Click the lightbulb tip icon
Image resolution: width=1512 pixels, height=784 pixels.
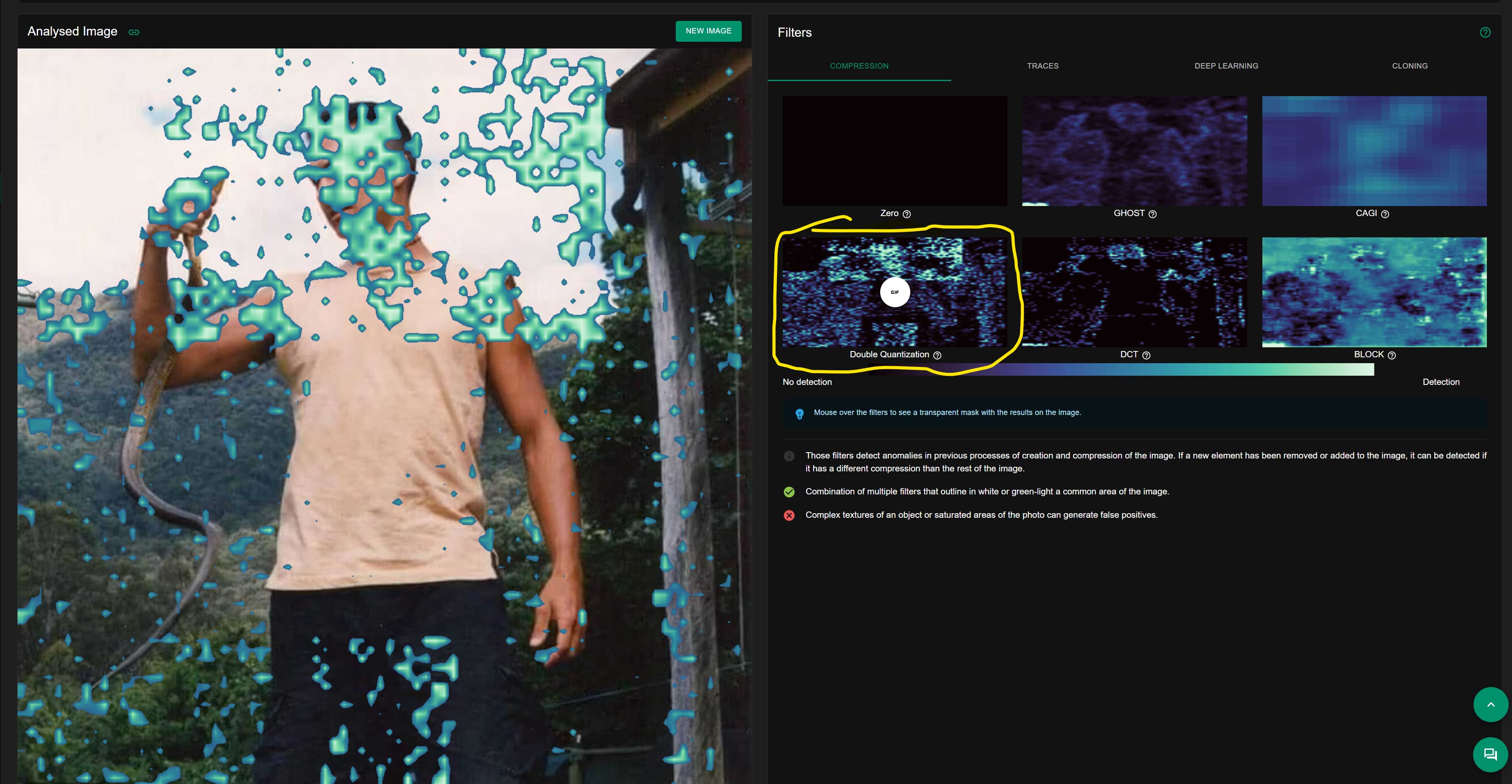point(799,414)
